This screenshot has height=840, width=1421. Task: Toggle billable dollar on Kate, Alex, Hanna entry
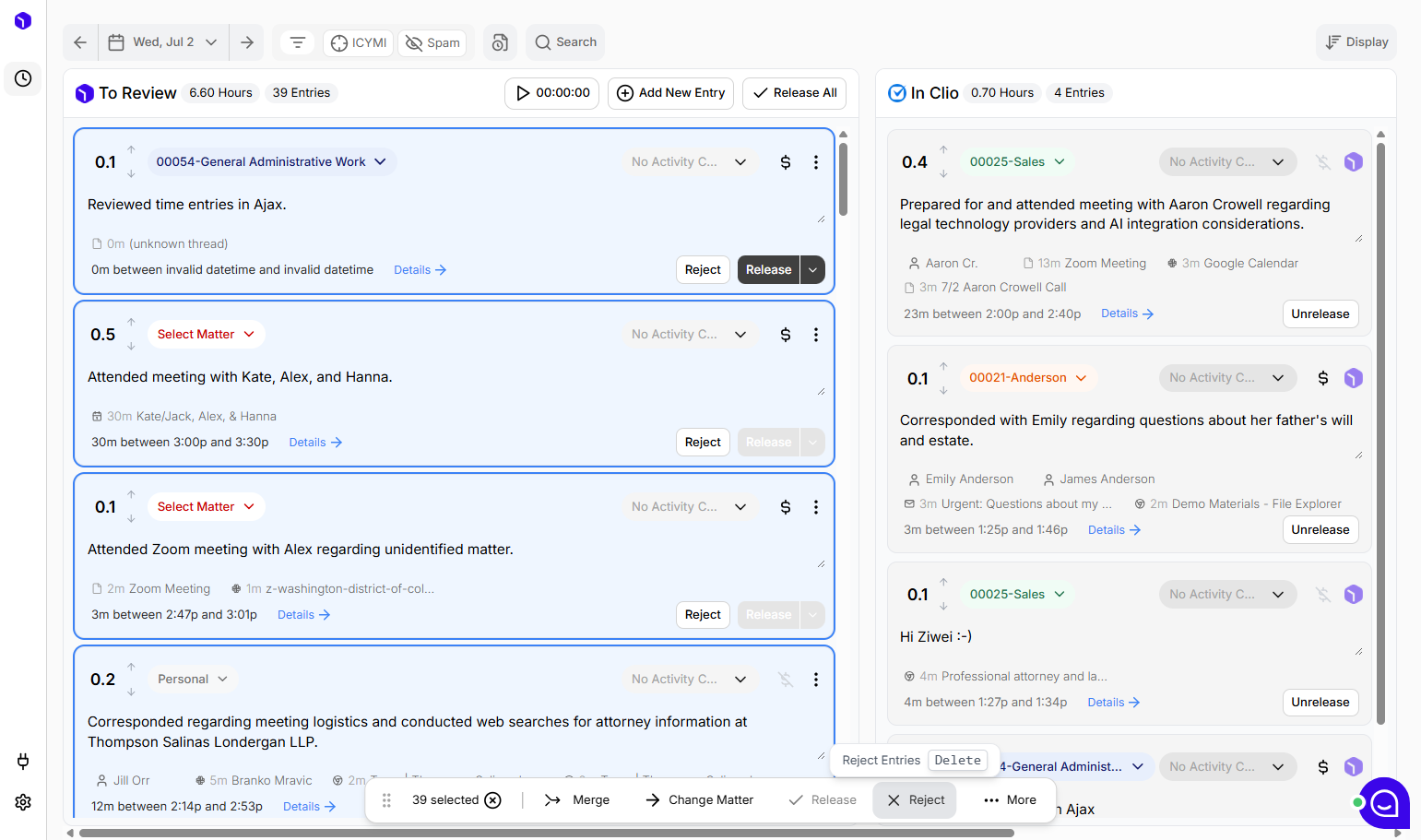click(786, 335)
